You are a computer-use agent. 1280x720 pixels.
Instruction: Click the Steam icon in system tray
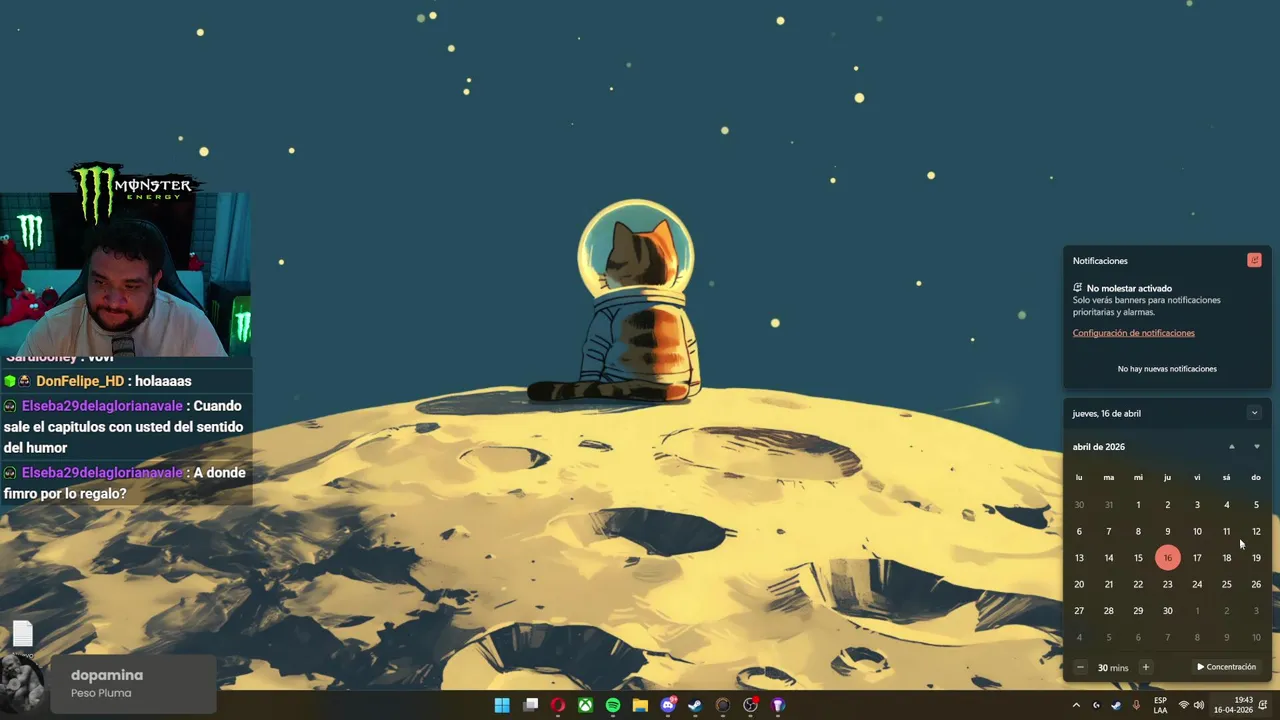tap(1116, 705)
